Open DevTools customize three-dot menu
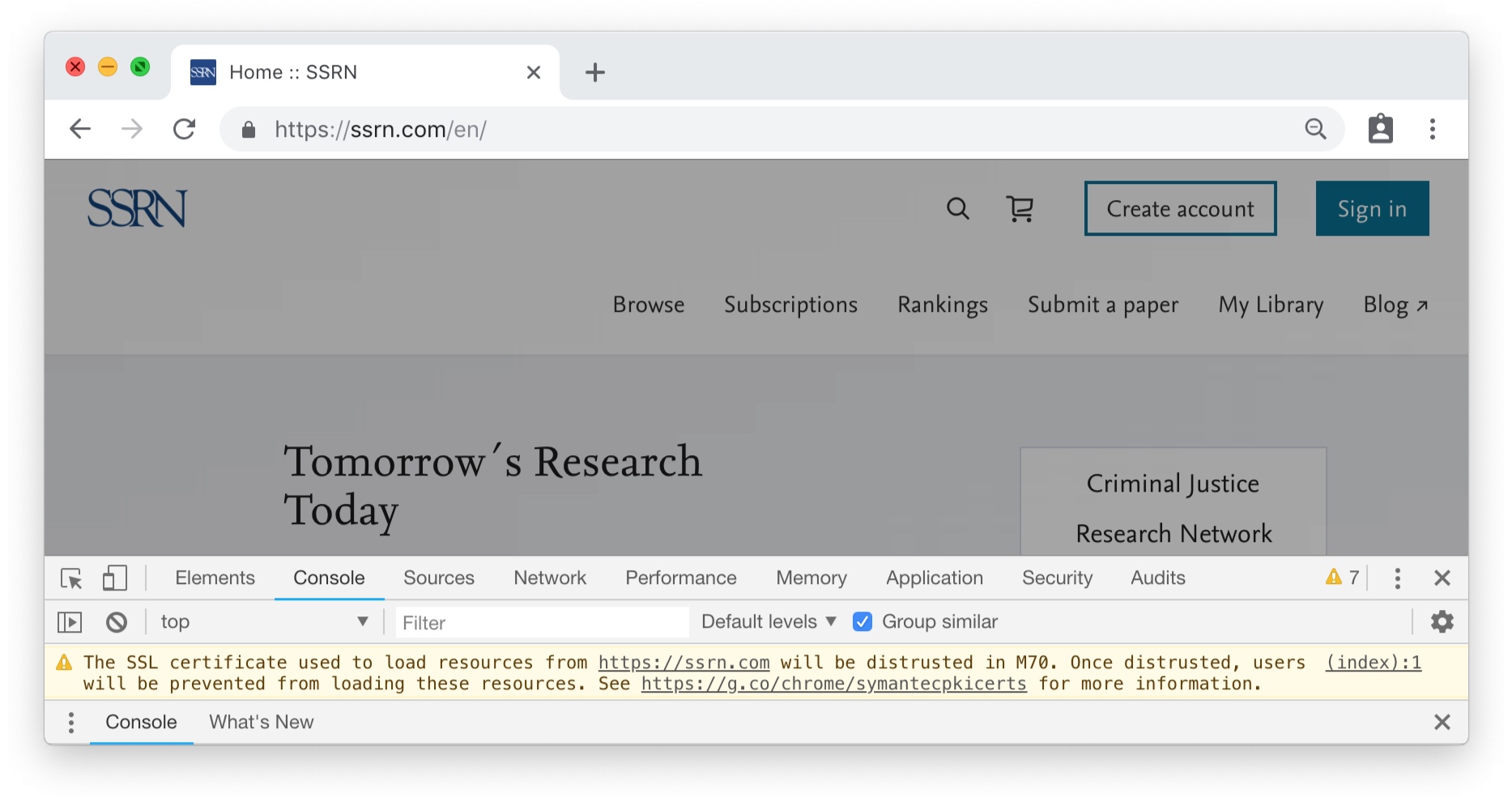 [x=1398, y=578]
